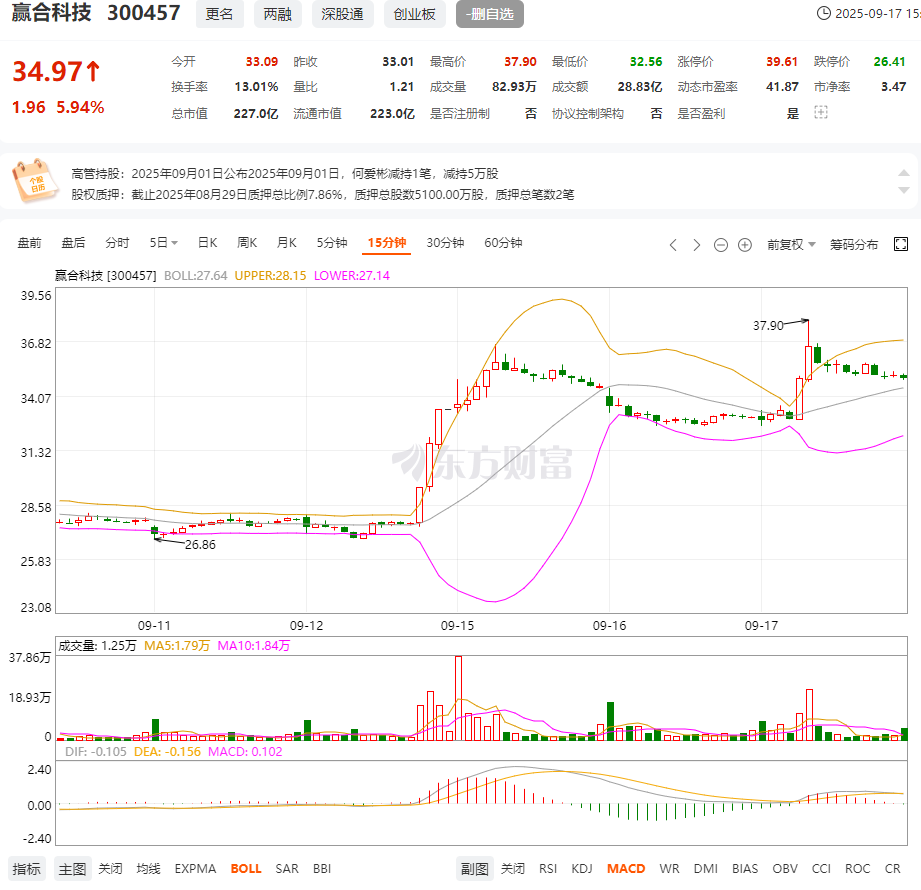Image resolution: width=921 pixels, height=890 pixels.
Task: Open the 前复权 adjustment dropdown
Action: (x=791, y=244)
